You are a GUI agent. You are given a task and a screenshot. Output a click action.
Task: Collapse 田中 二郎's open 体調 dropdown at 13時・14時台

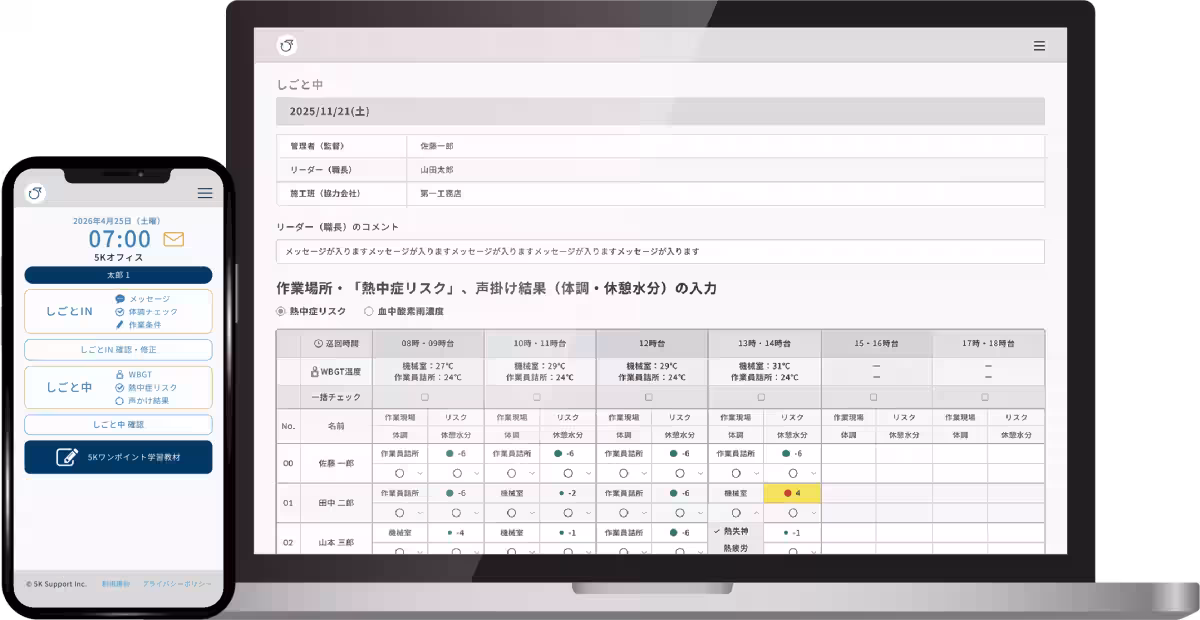click(736, 513)
